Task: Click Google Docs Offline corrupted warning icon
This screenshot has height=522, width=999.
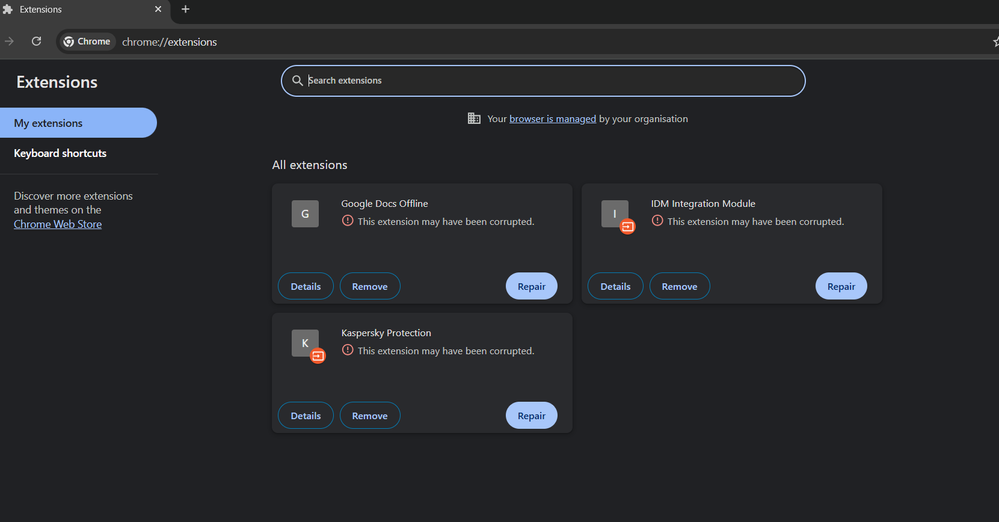Action: (347, 221)
